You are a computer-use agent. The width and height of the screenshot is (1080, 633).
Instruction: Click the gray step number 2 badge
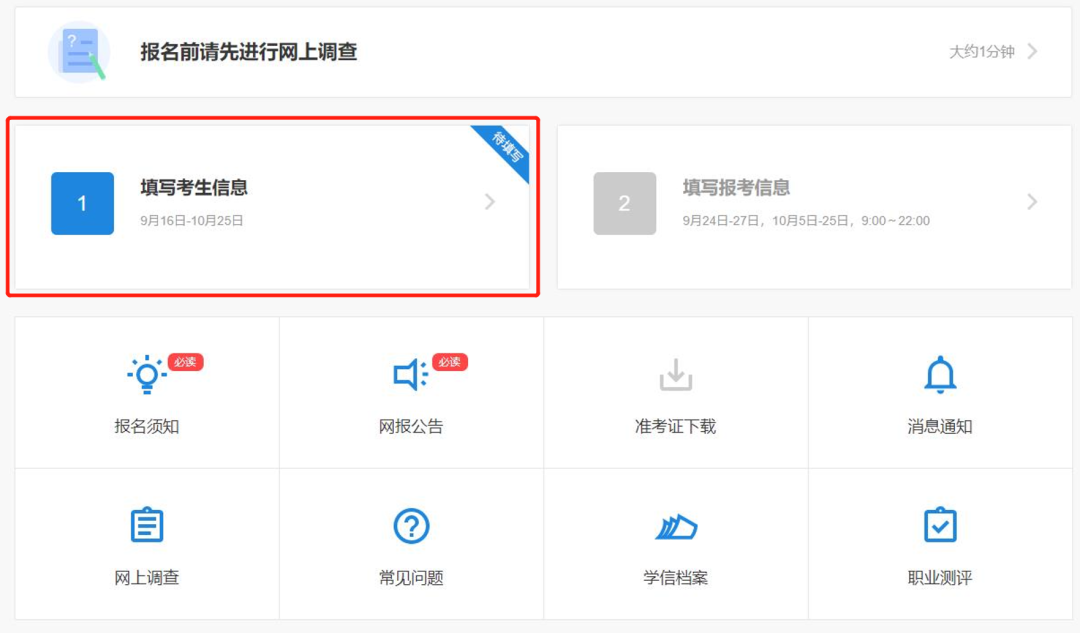pyautogui.click(x=625, y=203)
